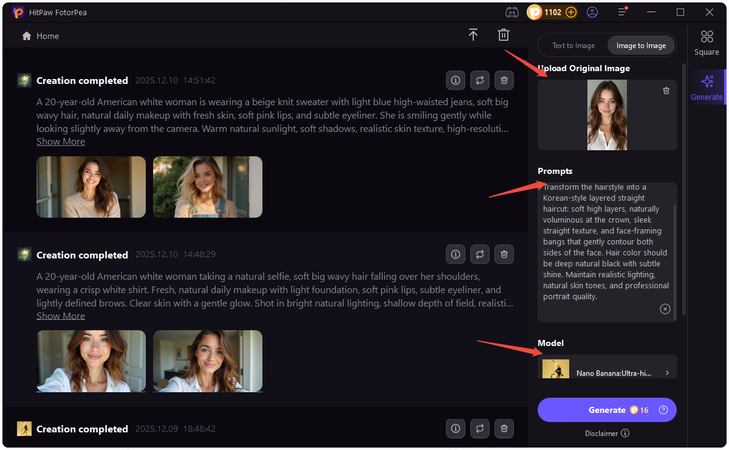This screenshot has height=450, width=729.
Task: Expand Show More on second creation prompt
Action: point(61,316)
